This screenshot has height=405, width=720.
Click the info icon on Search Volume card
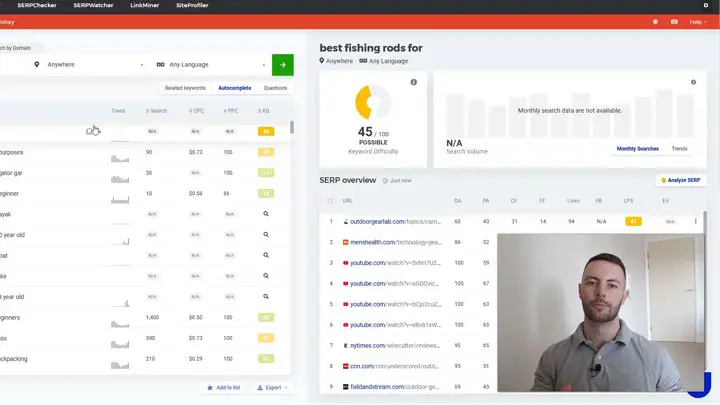click(692, 82)
